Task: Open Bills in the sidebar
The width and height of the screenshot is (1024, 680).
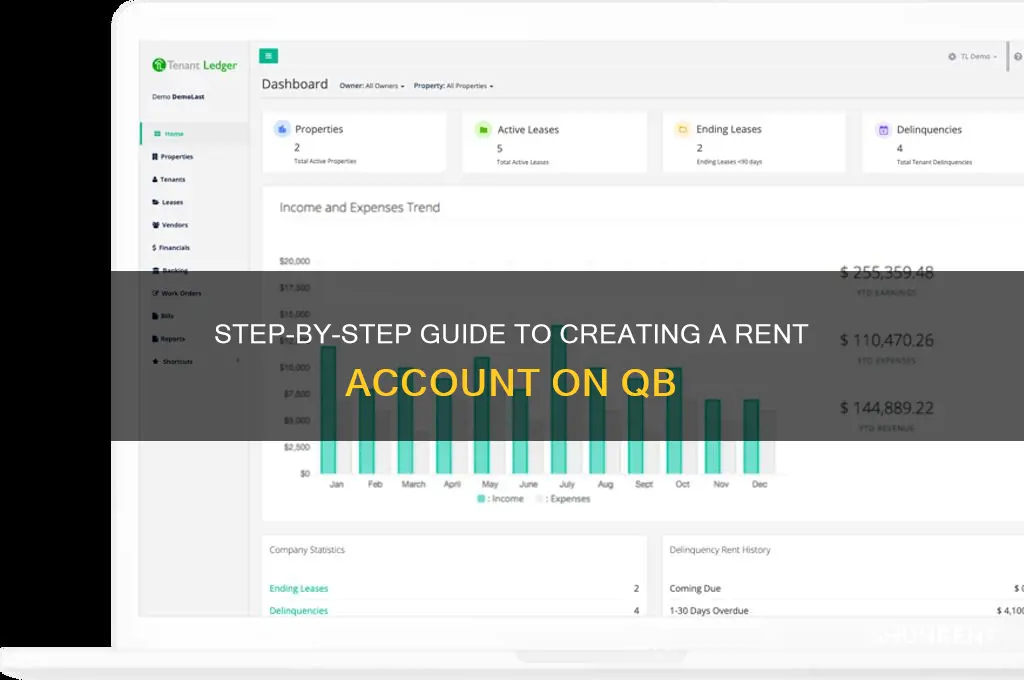Action: point(163,316)
